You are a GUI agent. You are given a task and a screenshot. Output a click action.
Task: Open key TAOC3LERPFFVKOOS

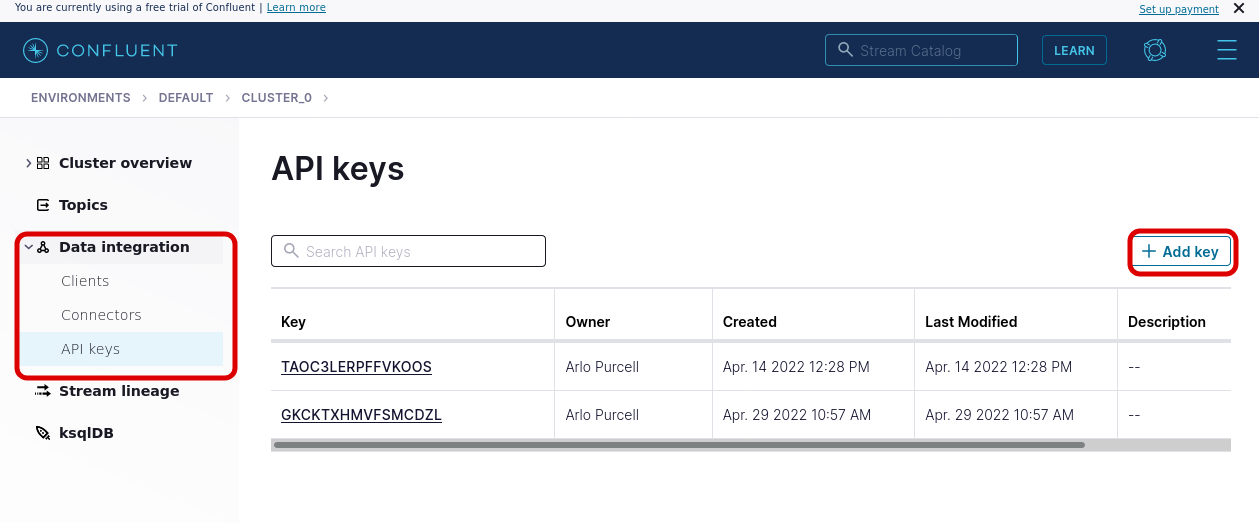(x=356, y=367)
